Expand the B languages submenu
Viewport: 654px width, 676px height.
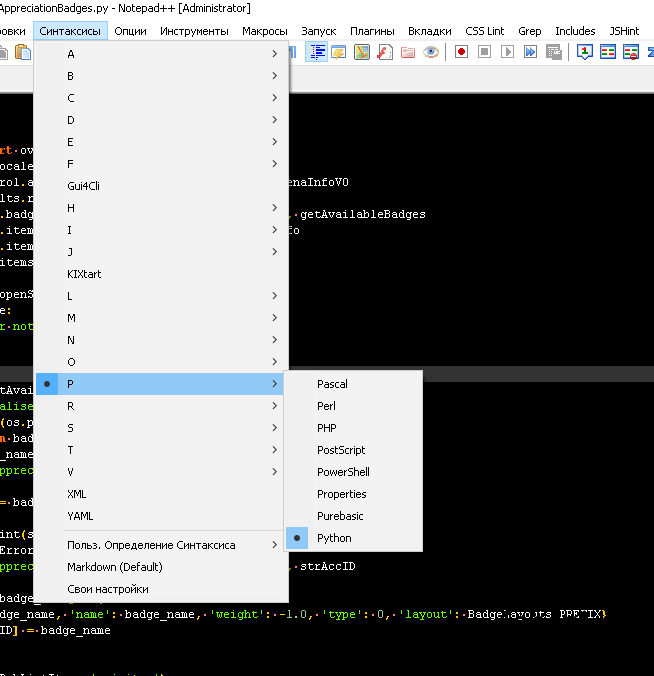(x=160, y=76)
